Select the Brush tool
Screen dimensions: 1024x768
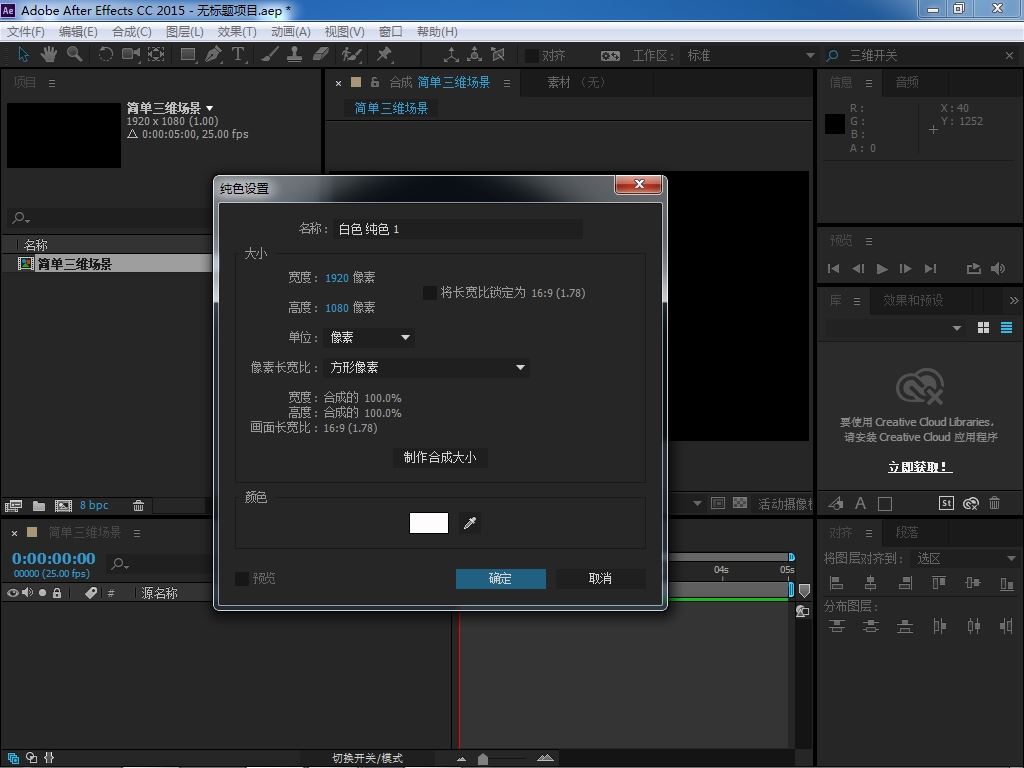coord(270,54)
